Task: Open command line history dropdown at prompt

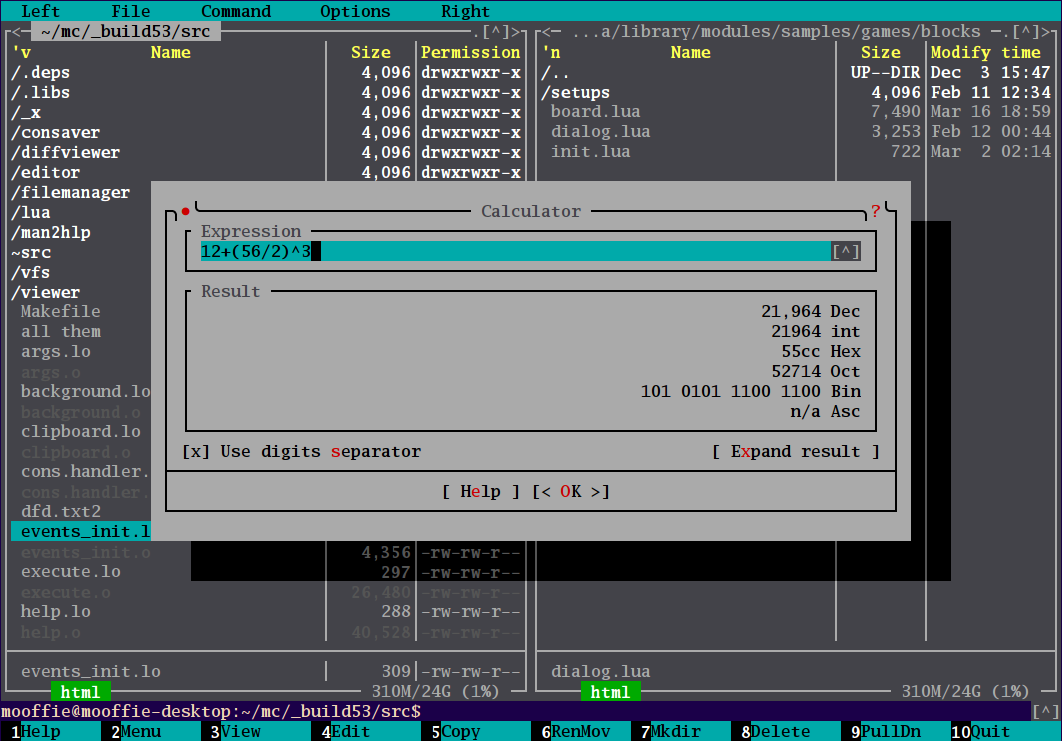Action: pos(1046,711)
